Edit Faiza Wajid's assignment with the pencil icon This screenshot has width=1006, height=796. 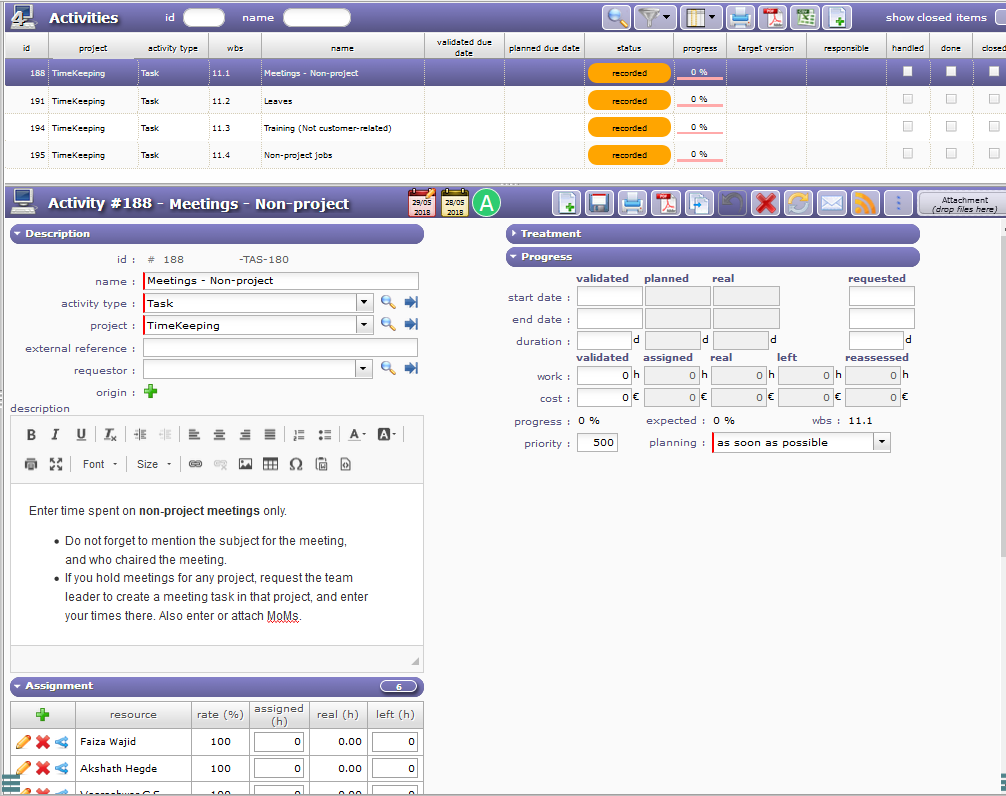click(23, 742)
